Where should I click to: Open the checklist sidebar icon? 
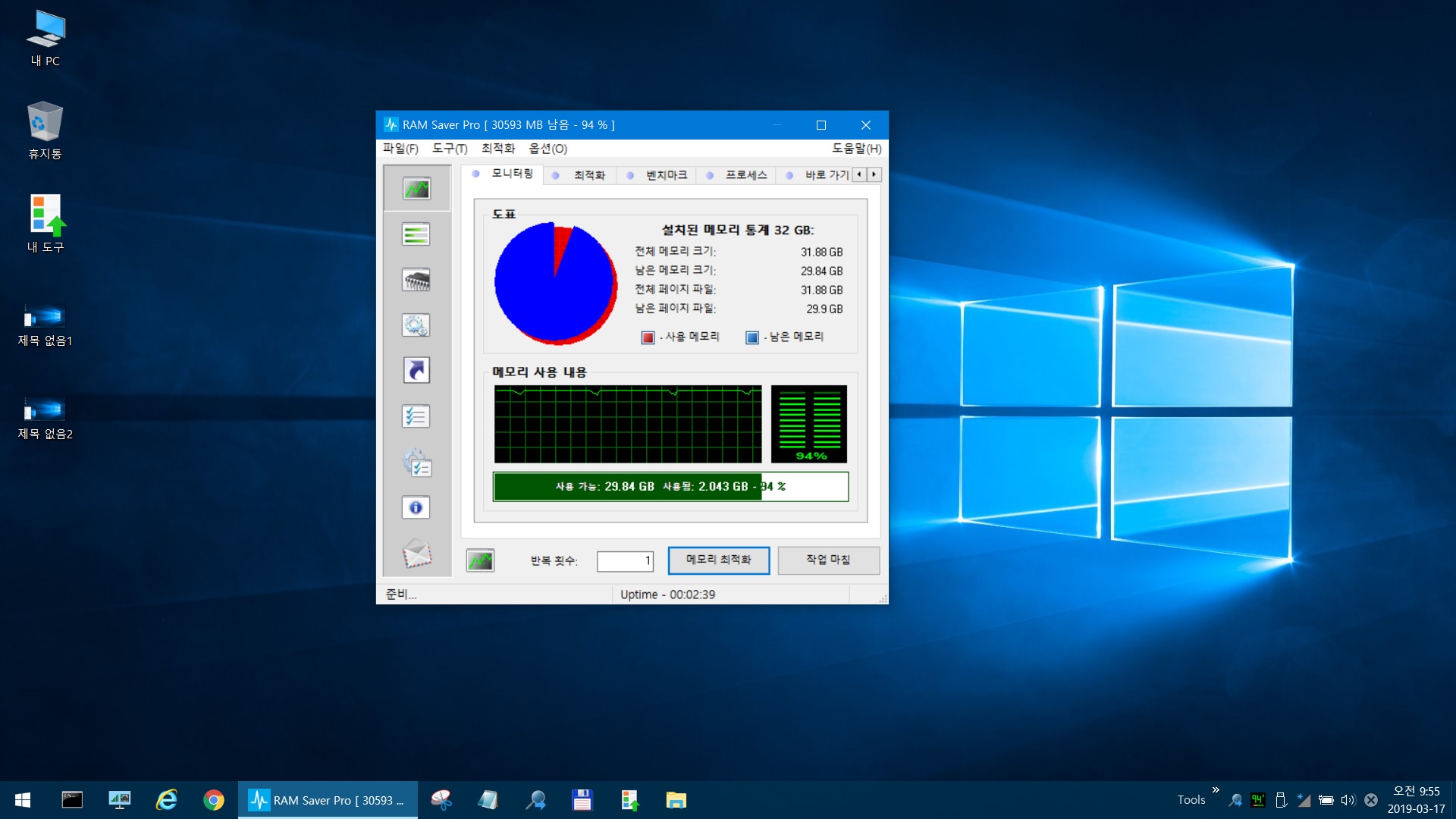(416, 416)
